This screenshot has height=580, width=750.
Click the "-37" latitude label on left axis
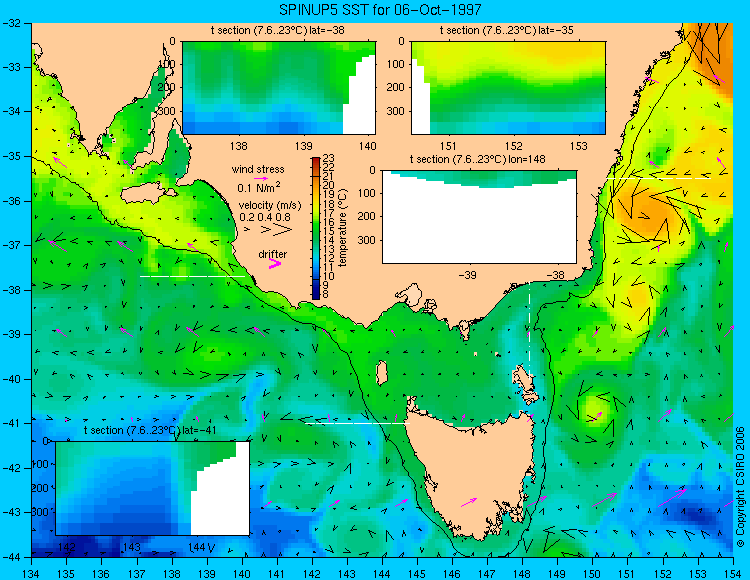11,245
